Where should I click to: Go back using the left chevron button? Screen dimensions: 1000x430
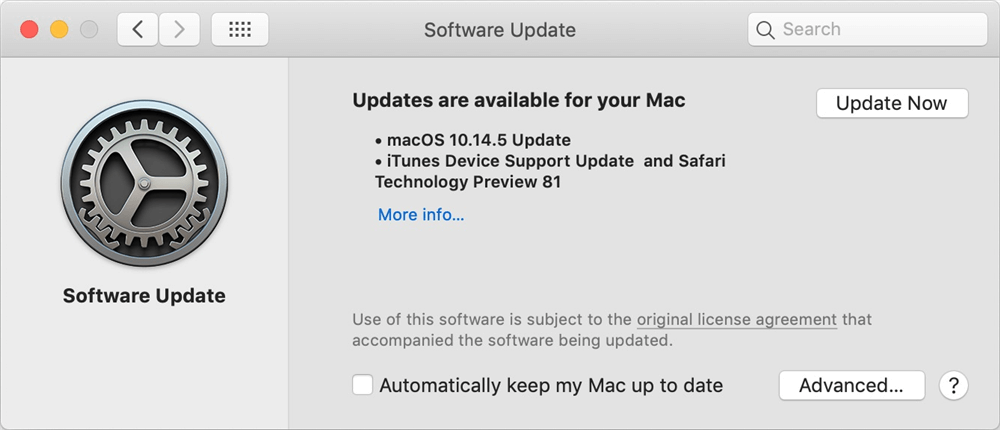coord(138,30)
